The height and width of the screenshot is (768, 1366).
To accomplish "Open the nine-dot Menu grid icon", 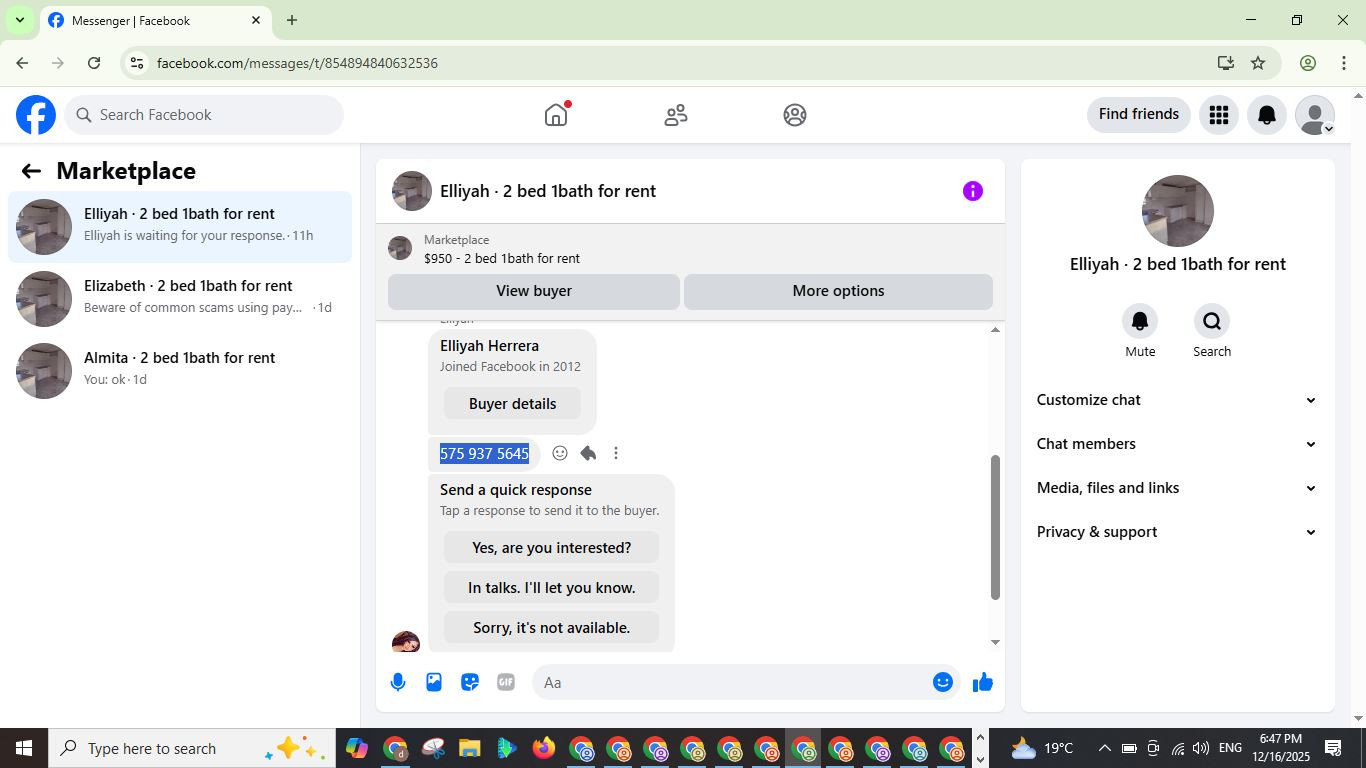I will tap(1218, 115).
